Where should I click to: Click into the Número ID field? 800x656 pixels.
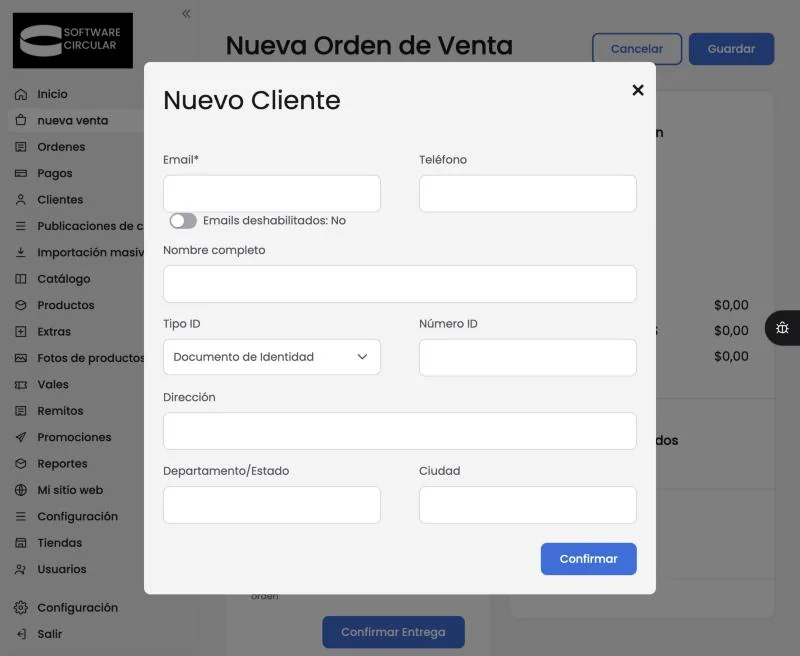[528, 358]
